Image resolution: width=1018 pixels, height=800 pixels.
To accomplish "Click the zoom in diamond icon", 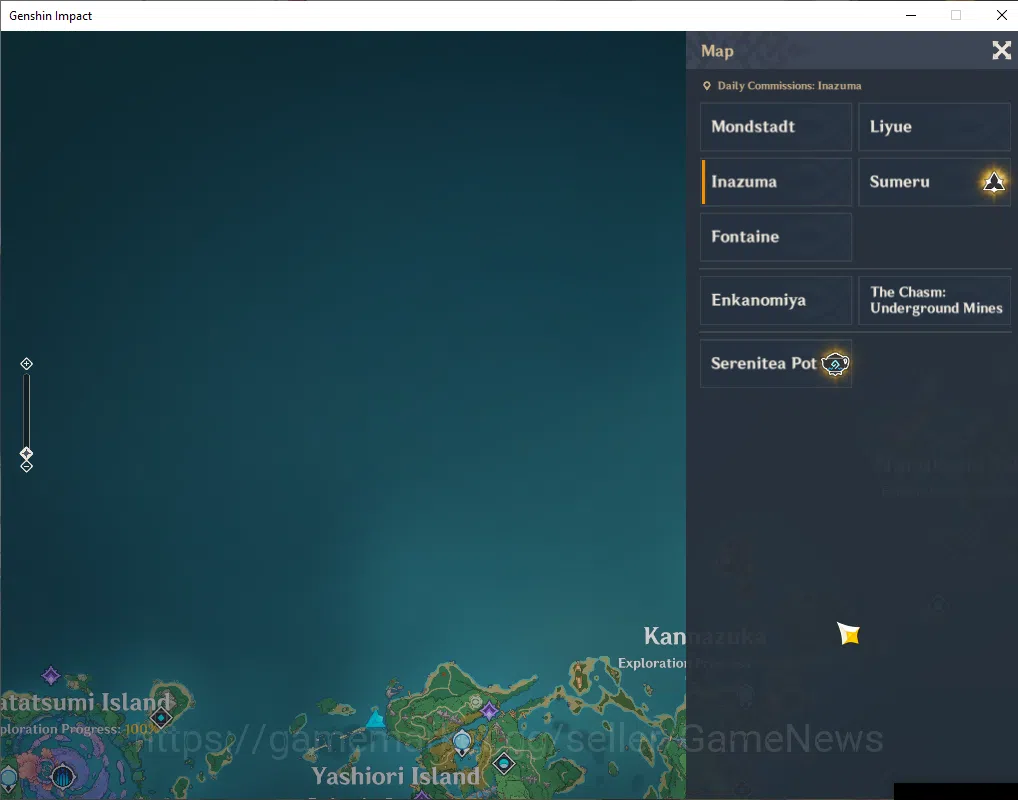I will coord(27,364).
